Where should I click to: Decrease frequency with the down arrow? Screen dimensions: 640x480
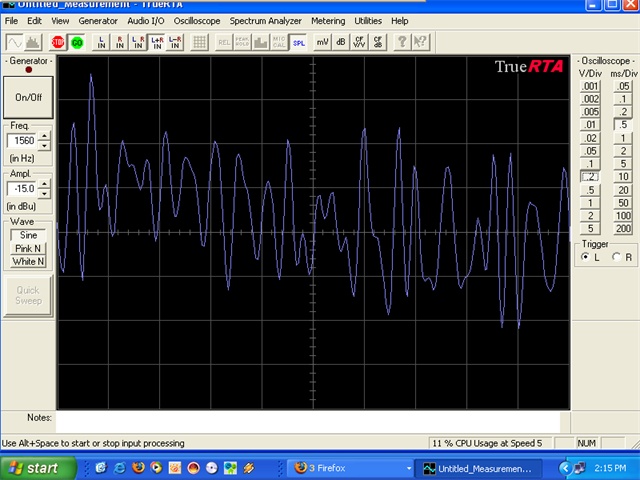[x=44, y=146]
